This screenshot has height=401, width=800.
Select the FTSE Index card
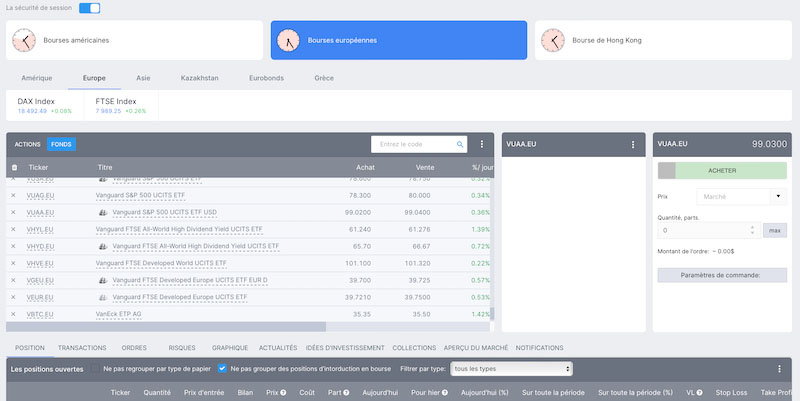click(121, 106)
